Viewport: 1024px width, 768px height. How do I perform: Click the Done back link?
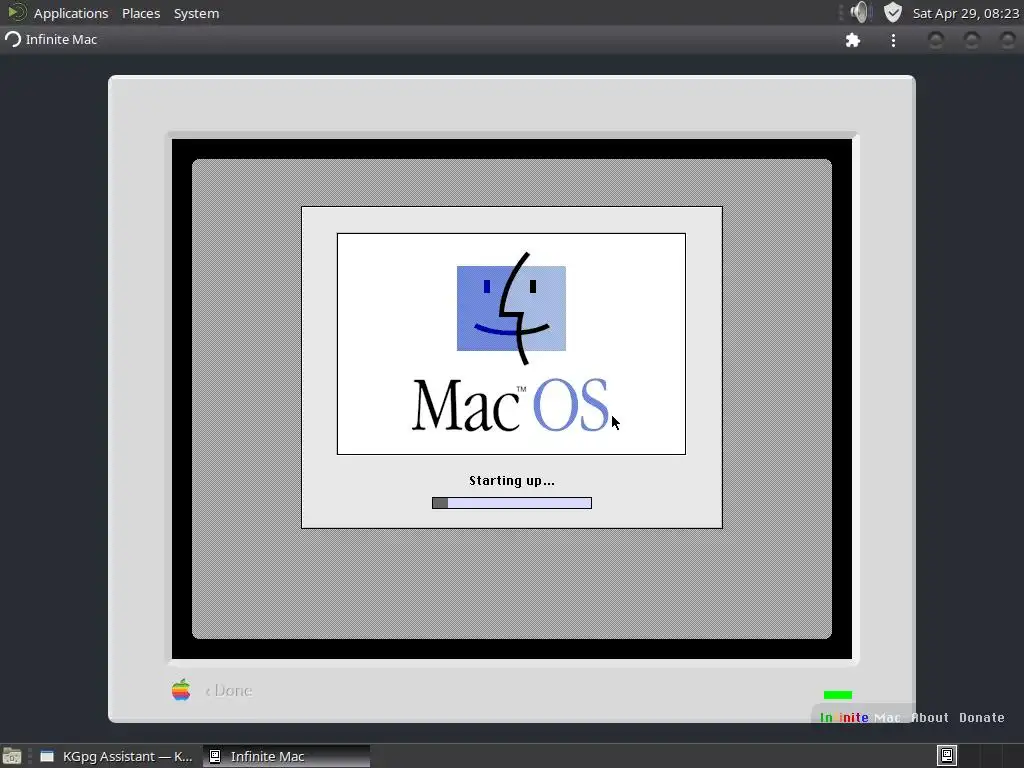click(x=229, y=690)
